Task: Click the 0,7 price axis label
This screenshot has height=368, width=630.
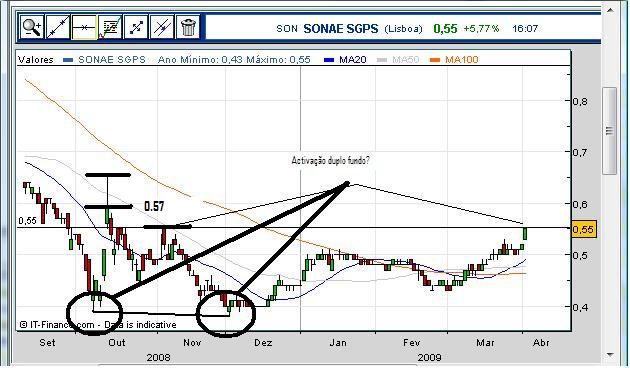Action: [580, 152]
